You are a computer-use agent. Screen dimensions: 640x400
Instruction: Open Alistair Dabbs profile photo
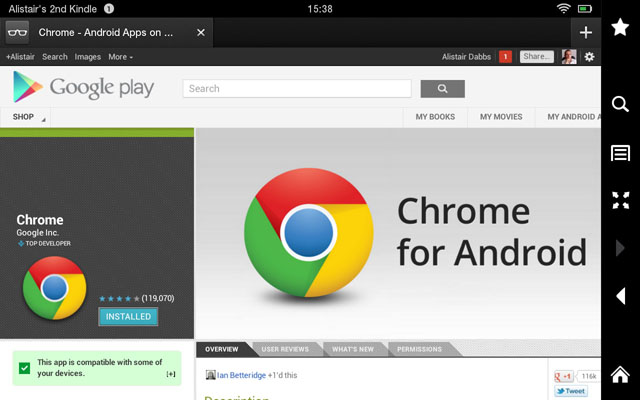click(x=569, y=57)
